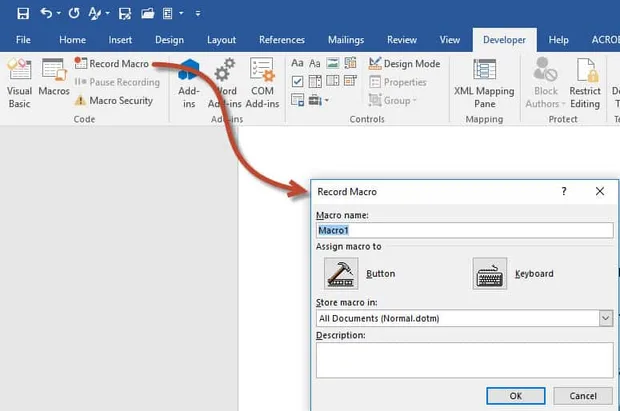Assign macro to Button (hammer icon)

[x=341, y=274]
